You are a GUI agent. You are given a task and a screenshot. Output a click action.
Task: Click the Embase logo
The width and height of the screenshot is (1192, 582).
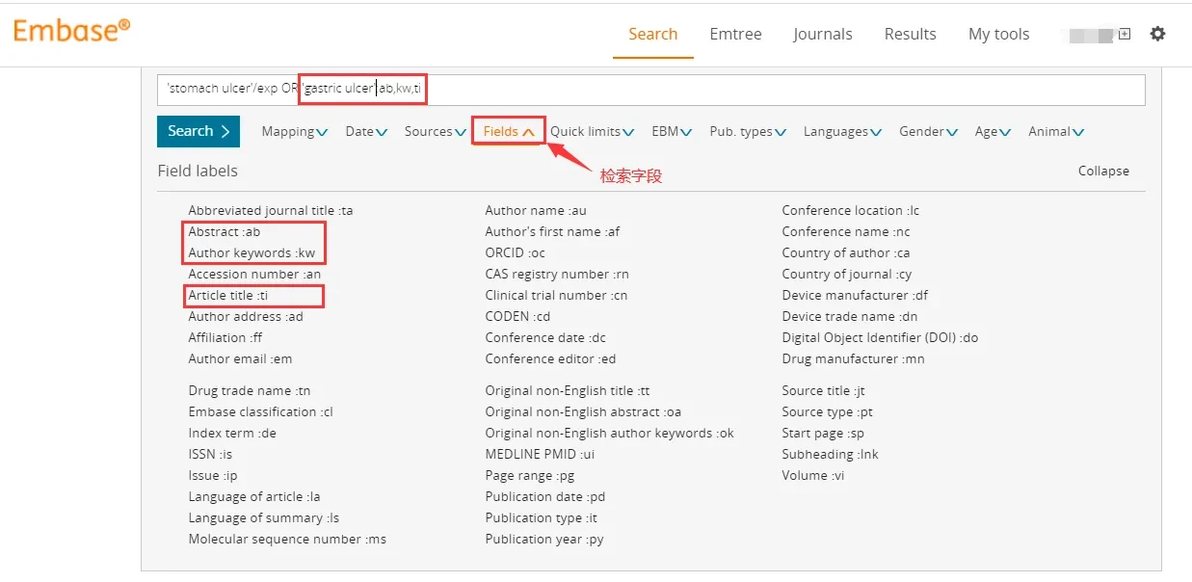[71, 30]
